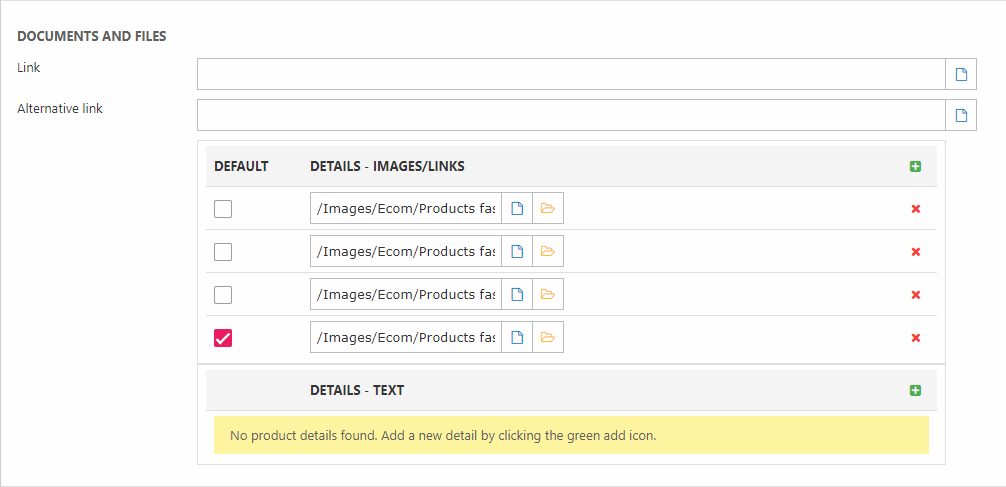Delete the first image detail row

(915, 209)
